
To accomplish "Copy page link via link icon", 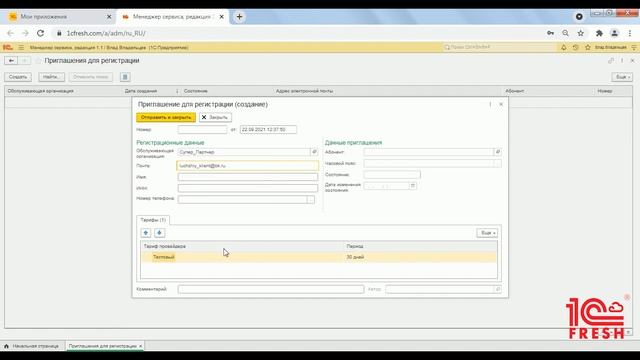I will (611, 60).
